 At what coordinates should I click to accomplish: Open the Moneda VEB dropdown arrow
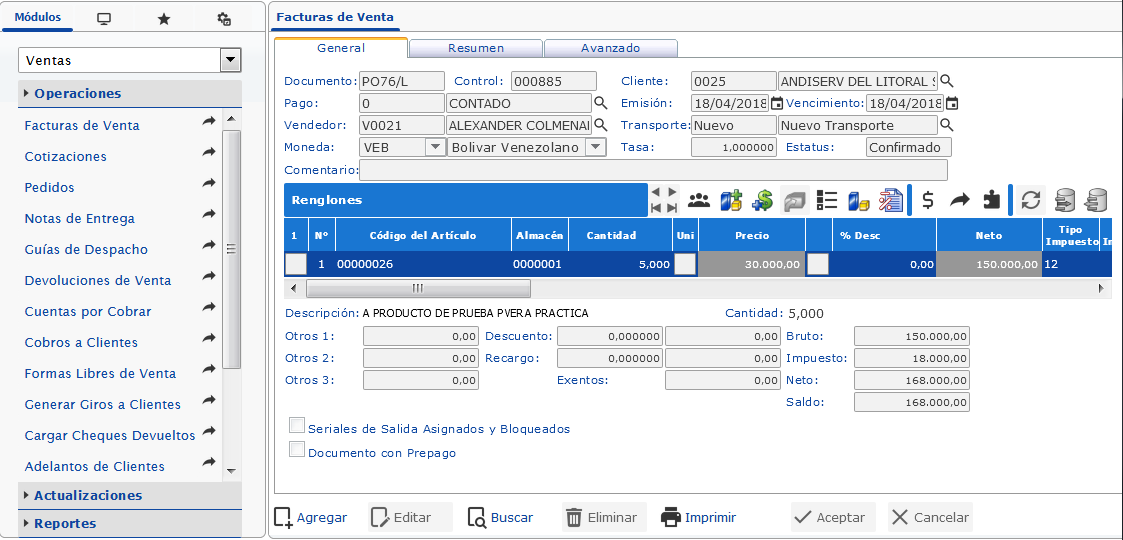(x=435, y=147)
